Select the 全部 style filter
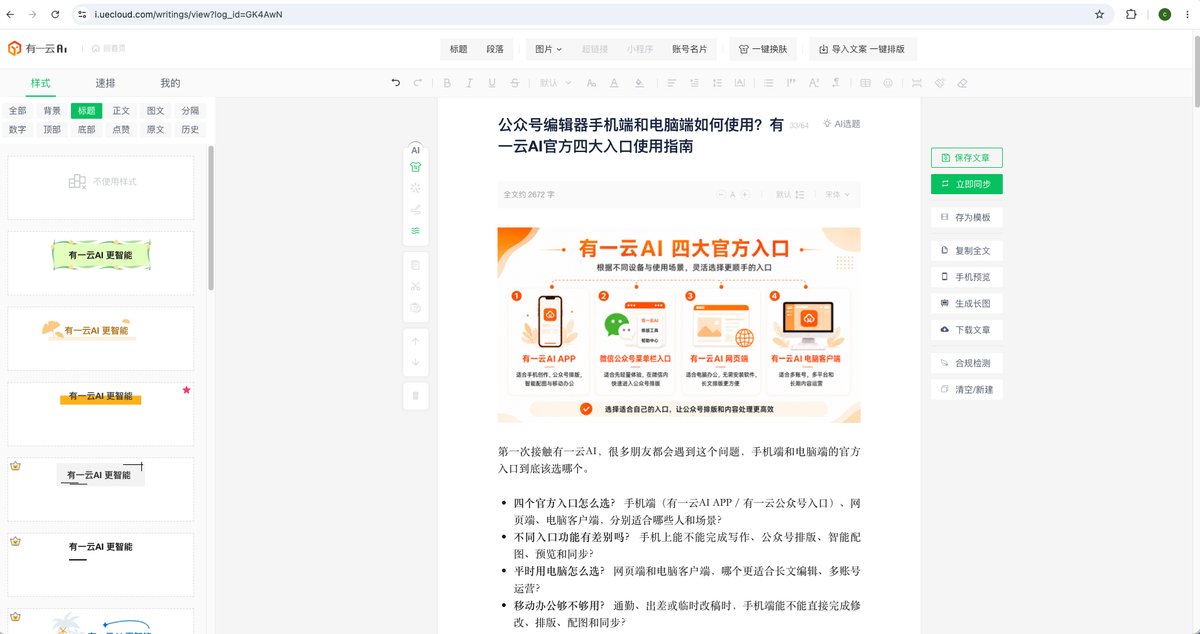Image resolution: width=1200 pixels, height=634 pixels. pyautogui.click(x=18, y=111)
